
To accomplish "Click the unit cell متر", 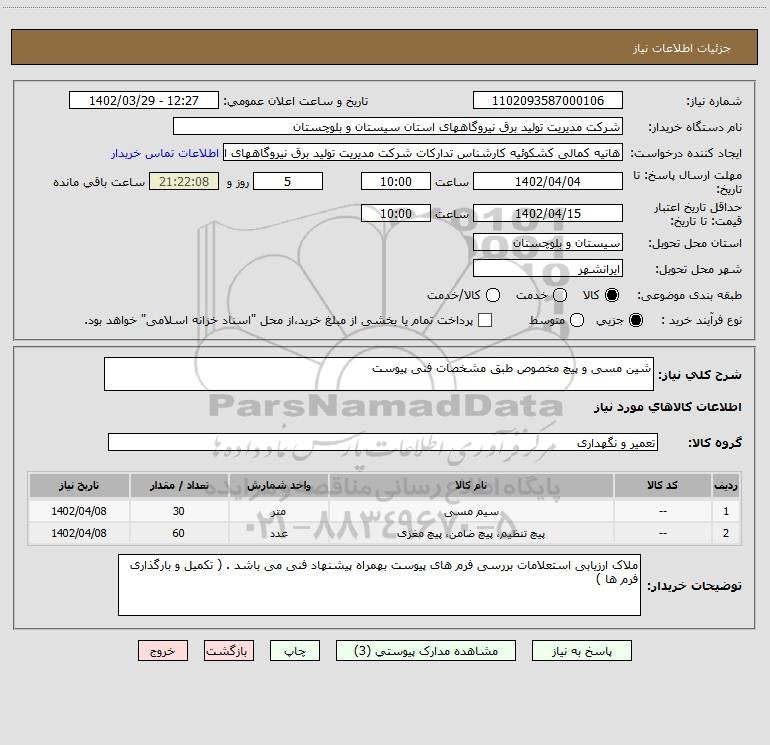I will (x=278, y=511).
